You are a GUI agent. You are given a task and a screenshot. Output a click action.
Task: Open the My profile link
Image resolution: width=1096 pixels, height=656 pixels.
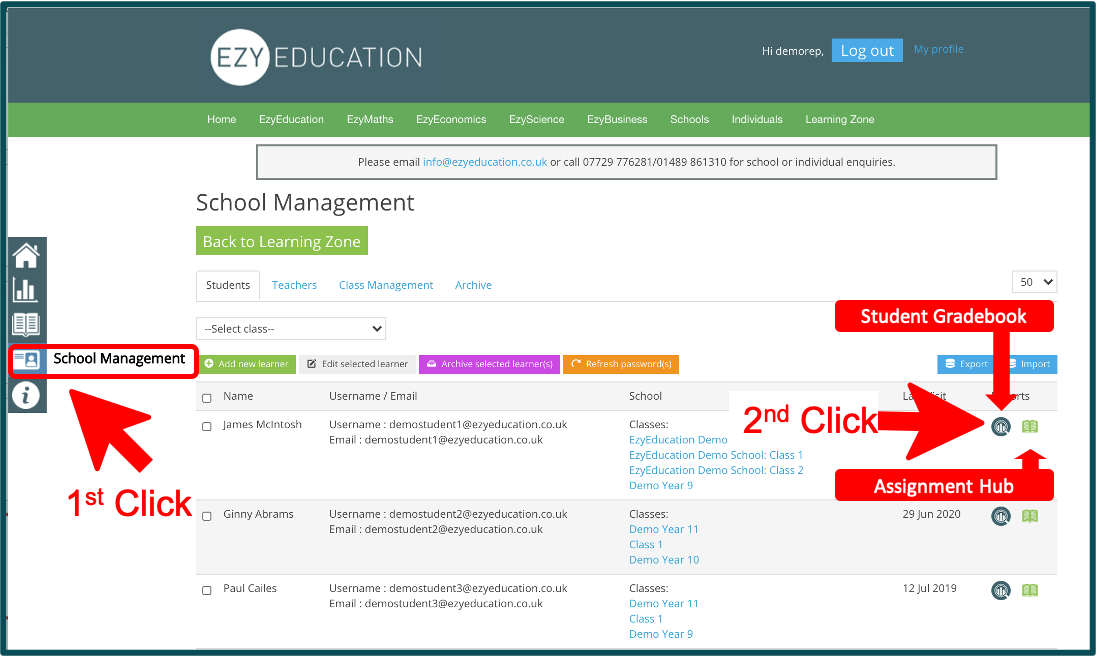[939, 49]
